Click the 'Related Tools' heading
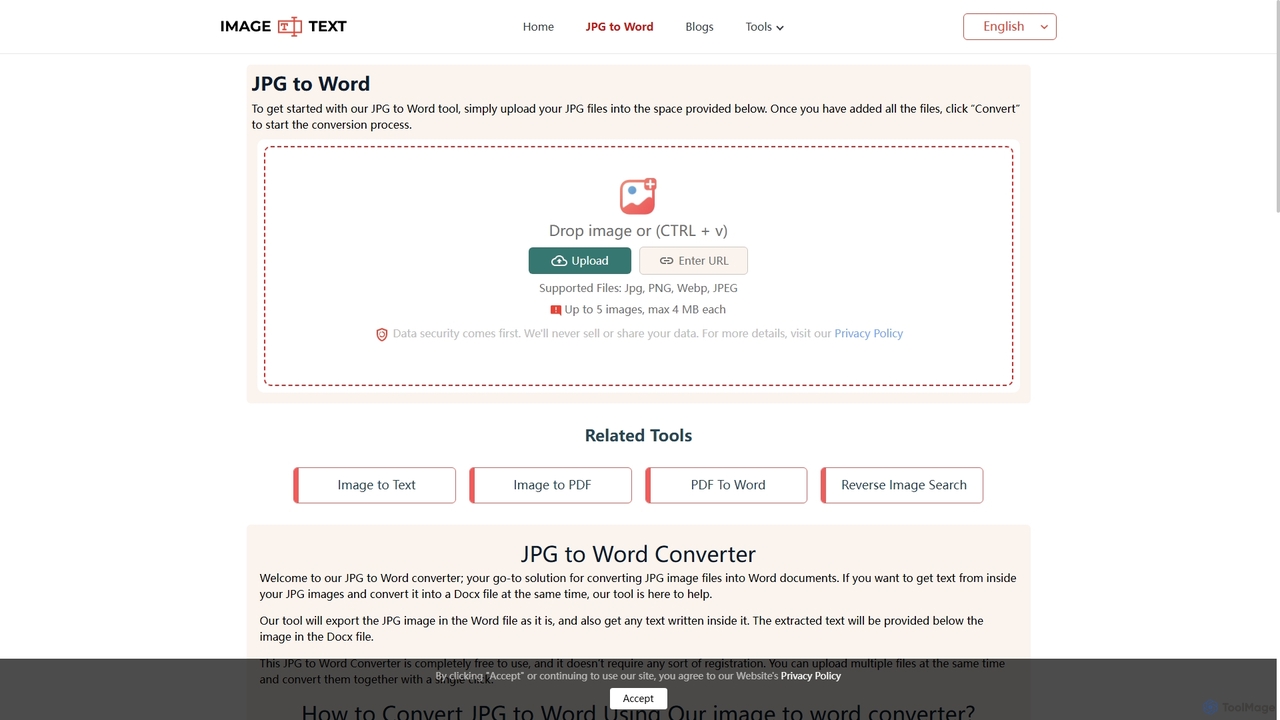The height and width of the screenshot is (720, 1280). [638, 436]
